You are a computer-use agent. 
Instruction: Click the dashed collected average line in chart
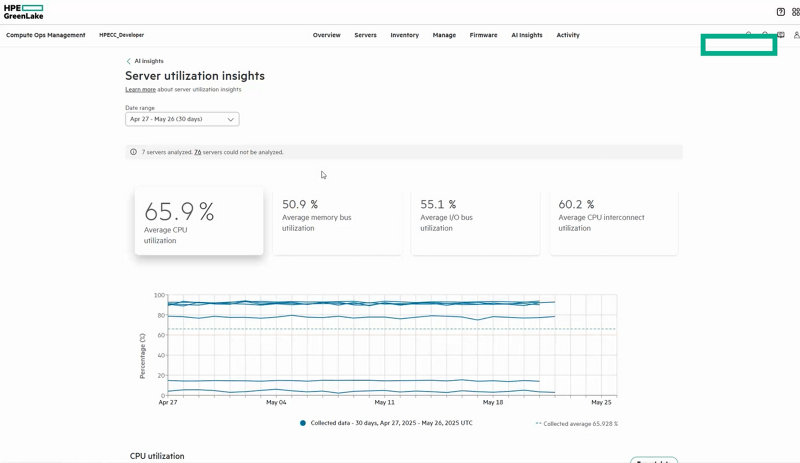[391, 329]
